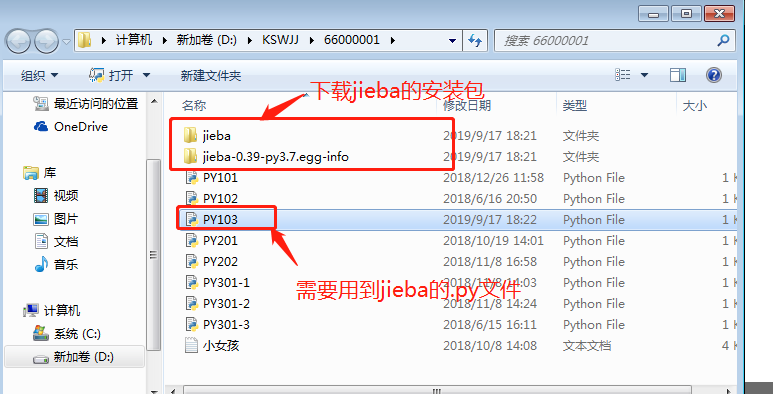The width and height of the screenshot is (773, 394).
Task: Open 图片 library
Action: tap(55, 219)
